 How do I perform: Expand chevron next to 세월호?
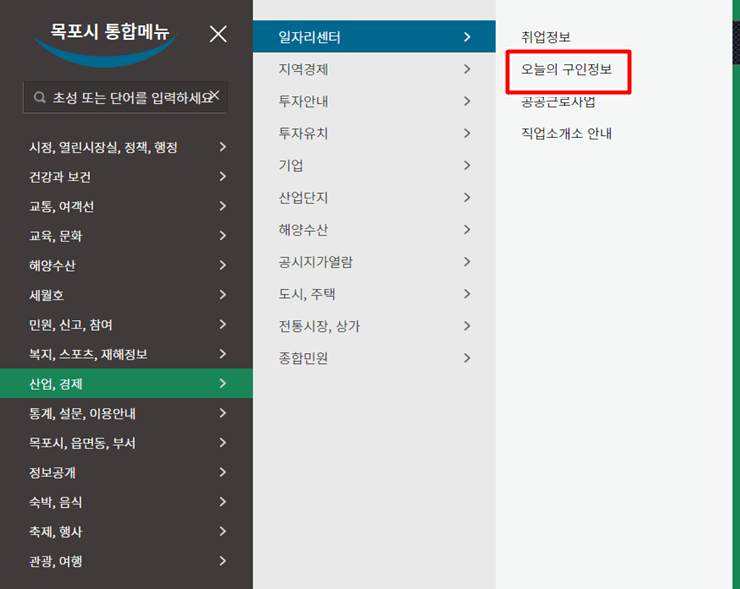pyautogui.click(x=223, y=294)
